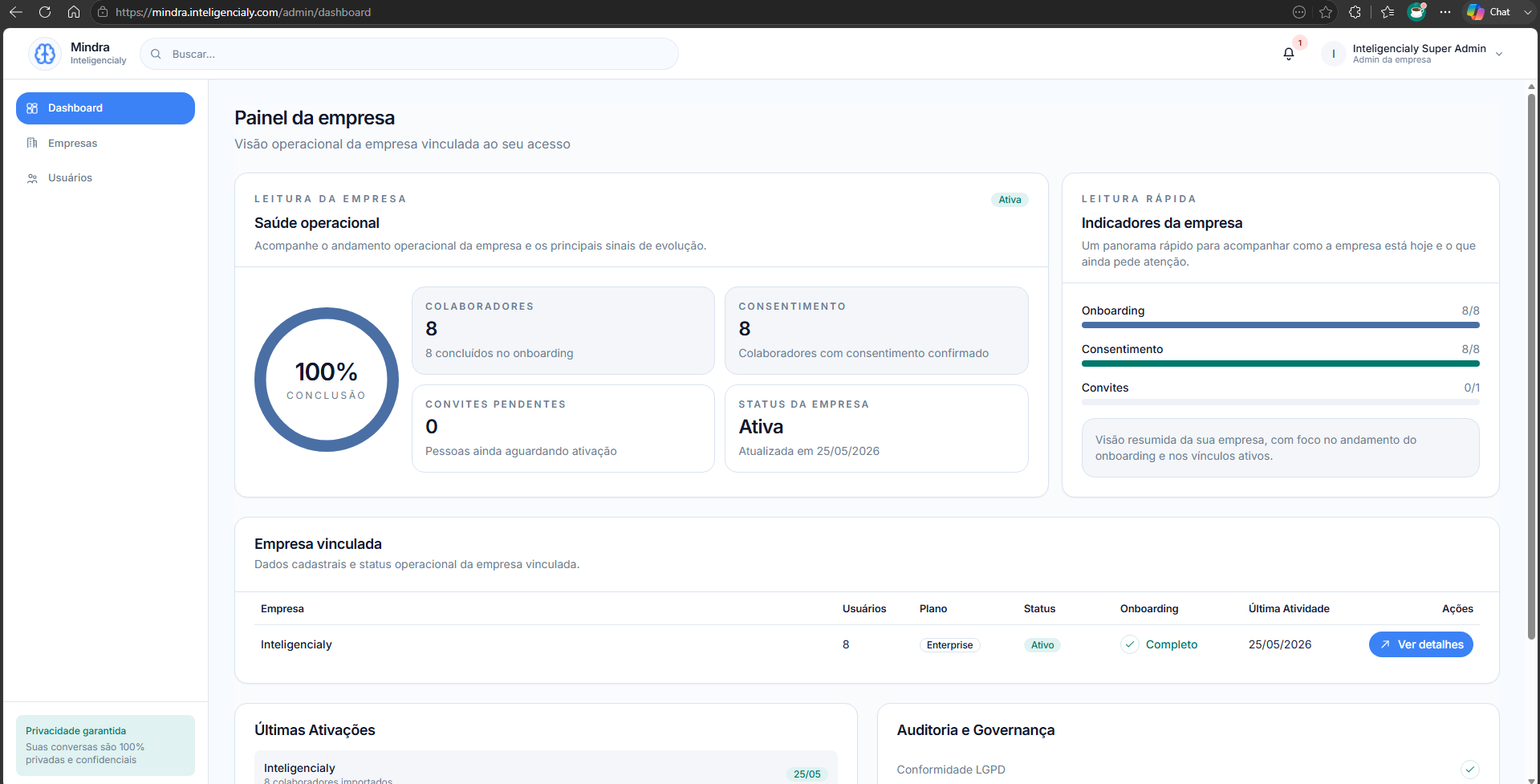Click the Usuários column header
This screenshot has height=784, width=1540.
click(x=864, y=609)
